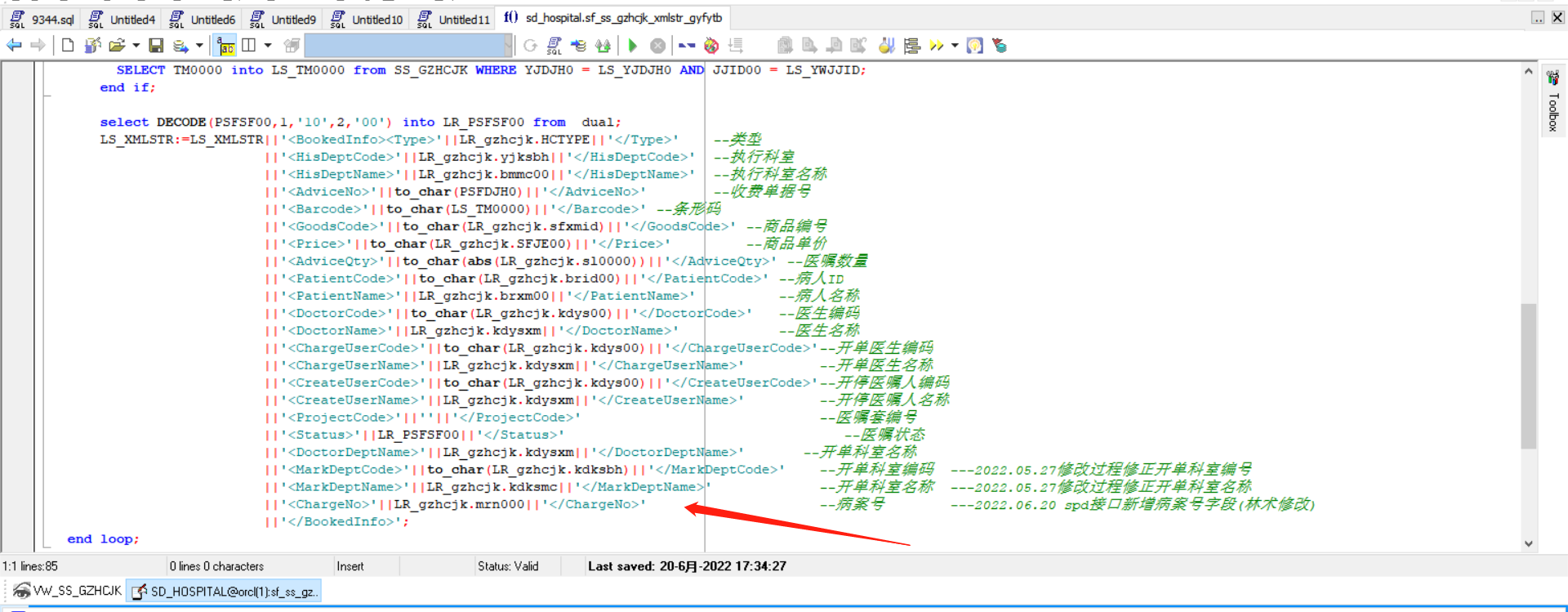Expand the dropdown next to the yellow double-arrow
This screenshot has width=1568, height=612.
pyautogui.click(x=955, y=46)
